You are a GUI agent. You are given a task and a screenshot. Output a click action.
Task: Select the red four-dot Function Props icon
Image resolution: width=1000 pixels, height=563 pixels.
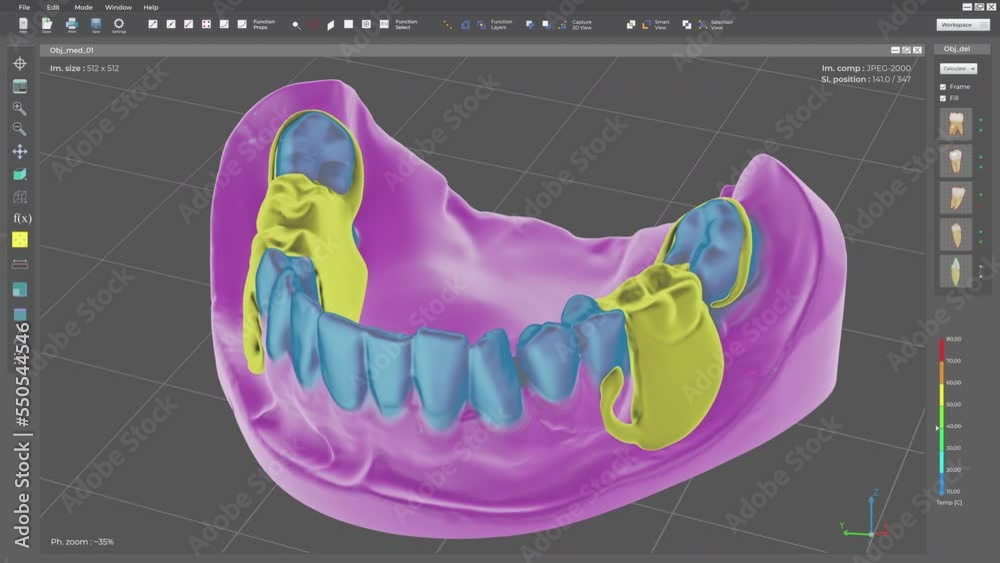coord(206,24)
